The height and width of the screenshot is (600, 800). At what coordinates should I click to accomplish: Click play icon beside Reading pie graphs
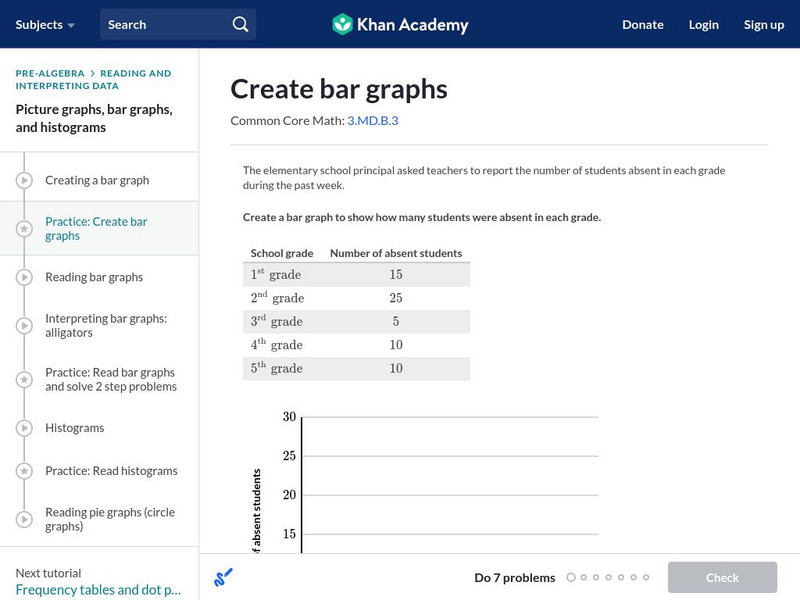(24, 519)
